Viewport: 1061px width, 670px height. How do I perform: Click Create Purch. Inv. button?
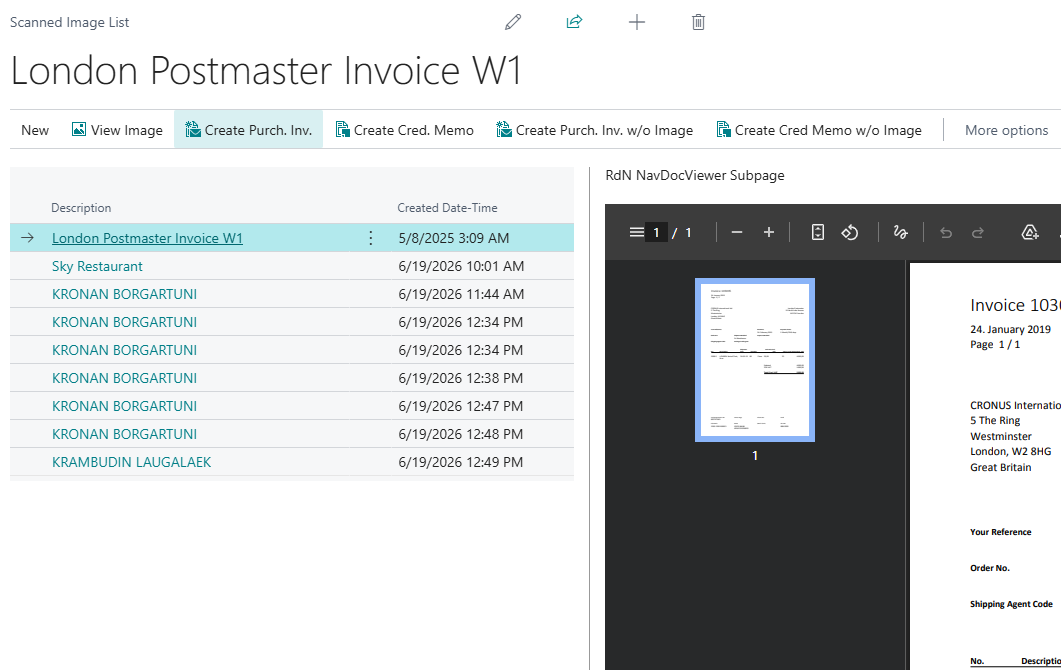tap(248, 130)
